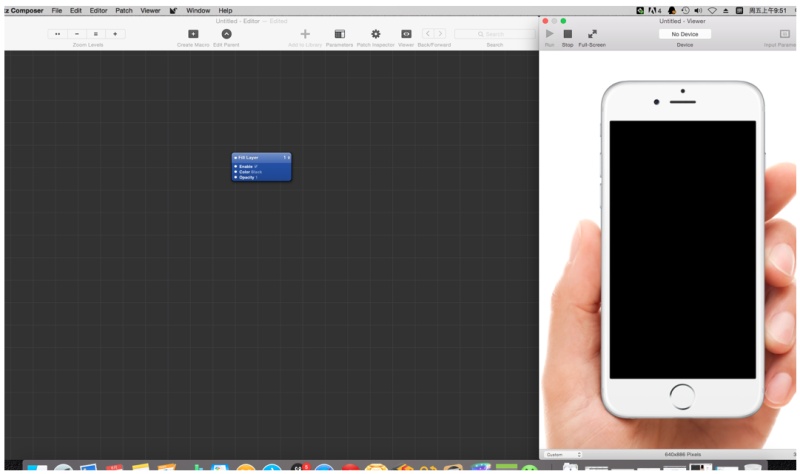This screenshot has height=474, width=800.
Task: Click the Enable input port on the Fill Layer patch
Action: (236, 166)
